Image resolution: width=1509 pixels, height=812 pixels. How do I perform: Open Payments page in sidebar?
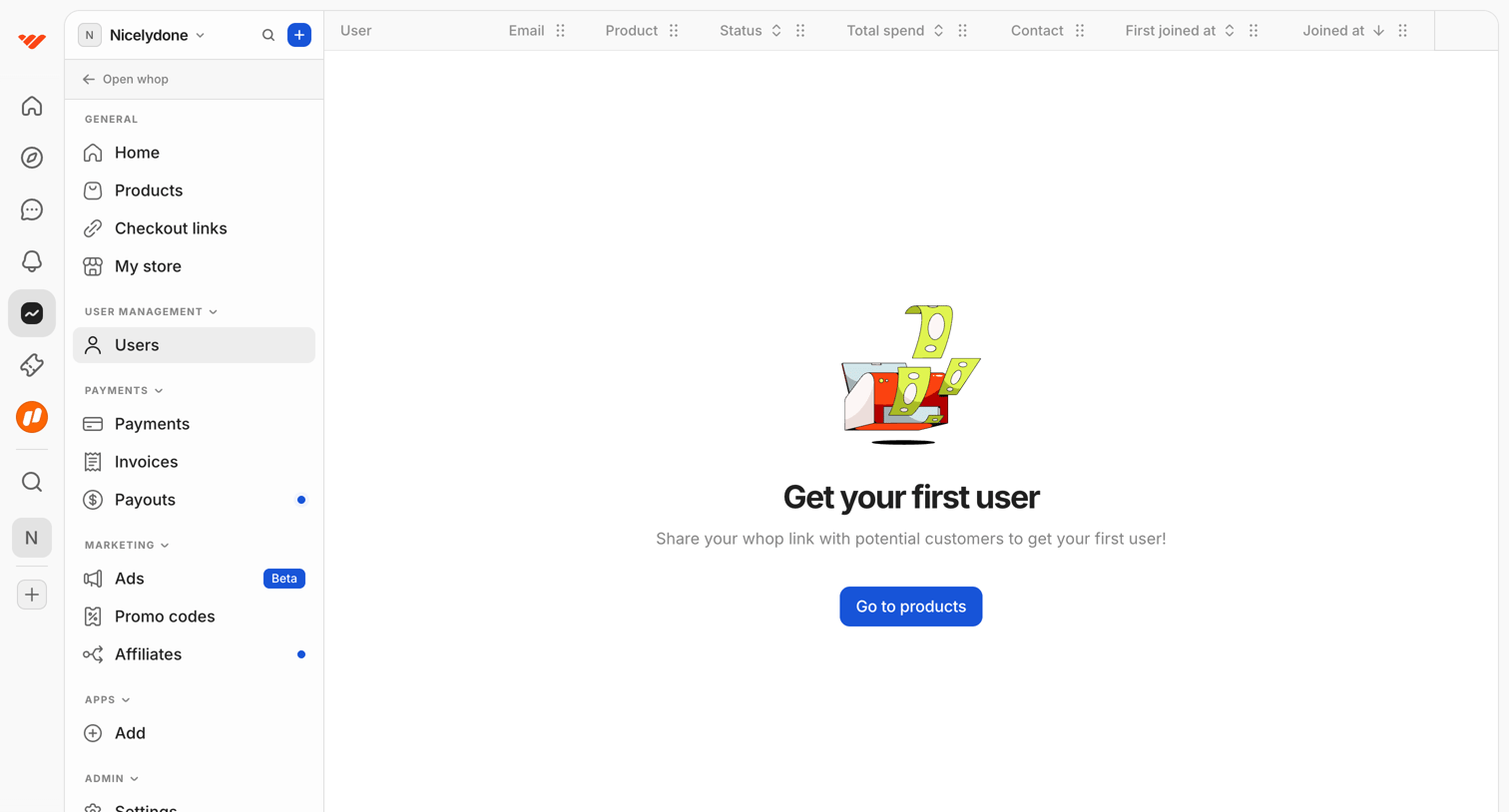tap(194, 424)
